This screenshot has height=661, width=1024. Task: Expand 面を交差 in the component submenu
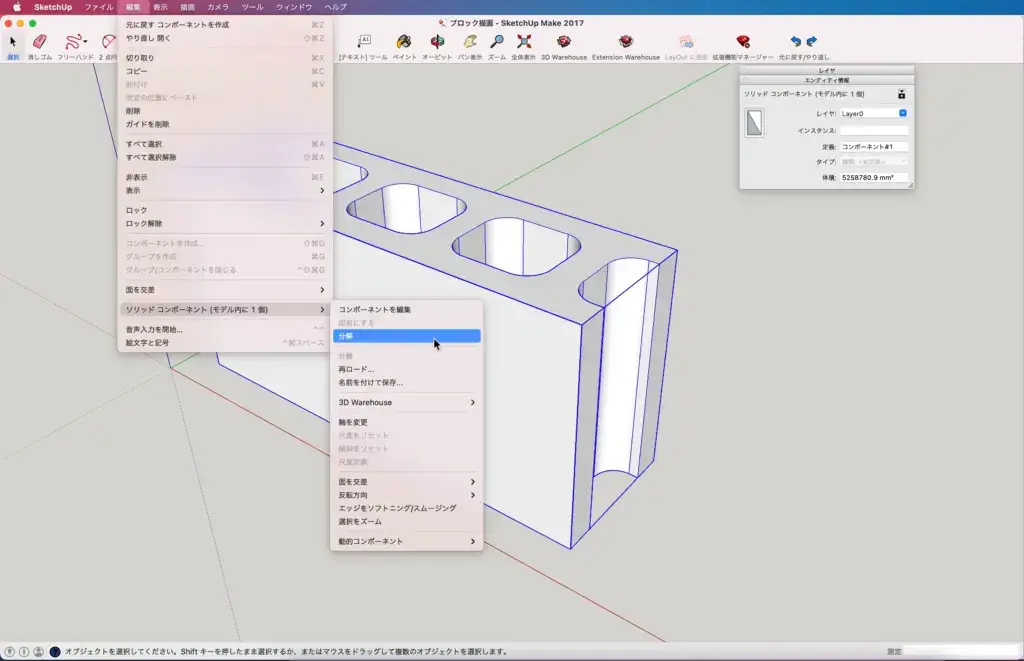(406, 481)
